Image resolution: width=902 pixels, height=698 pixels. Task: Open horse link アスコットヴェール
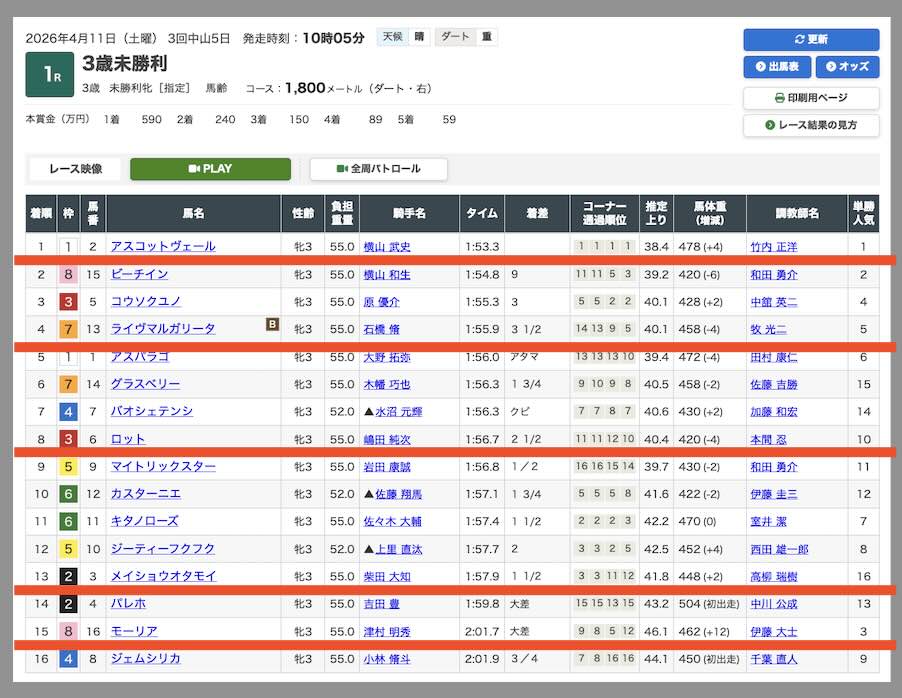click(x=163, y=247)
